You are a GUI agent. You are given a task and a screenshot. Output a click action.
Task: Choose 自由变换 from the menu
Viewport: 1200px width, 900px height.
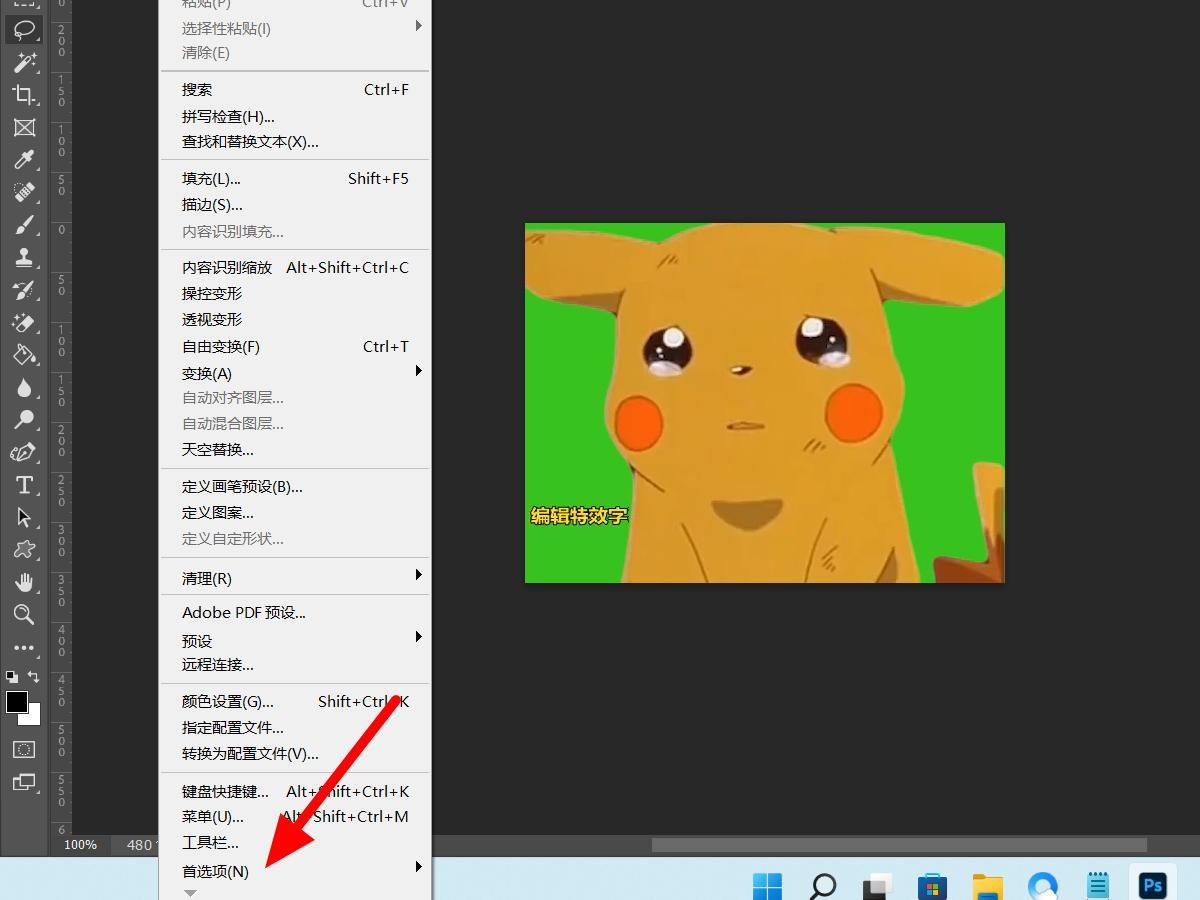(221, 346)
